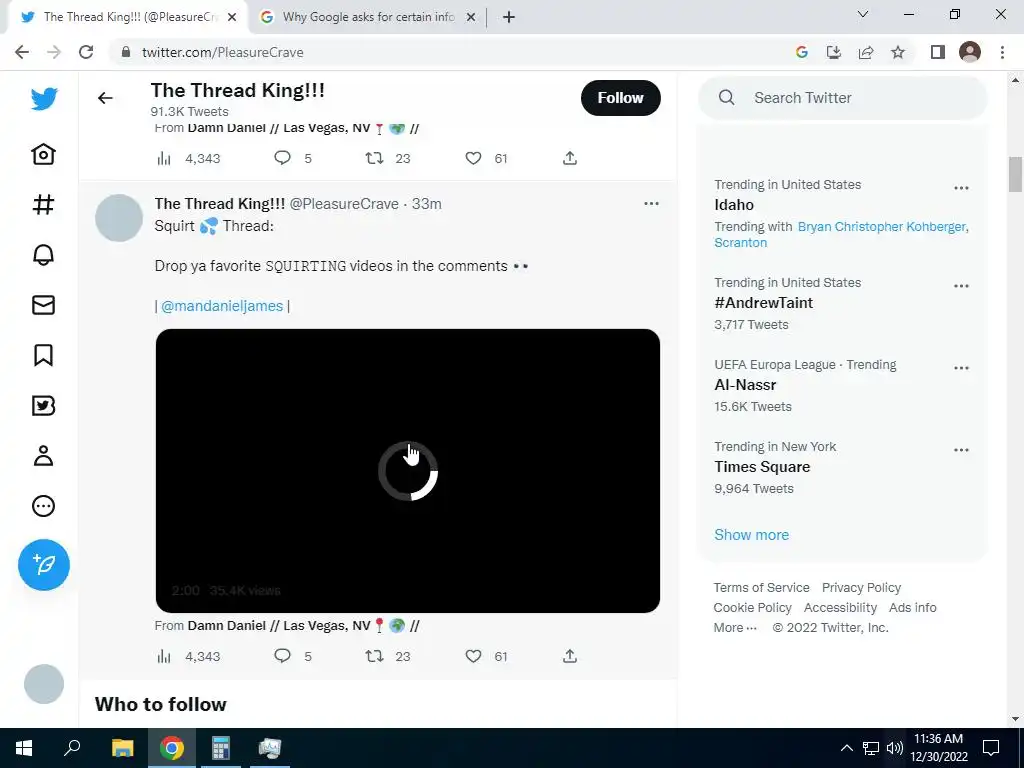Open the Home icon in sidebar
This screenshot has height=768, width=1024.
pos(44,154)
